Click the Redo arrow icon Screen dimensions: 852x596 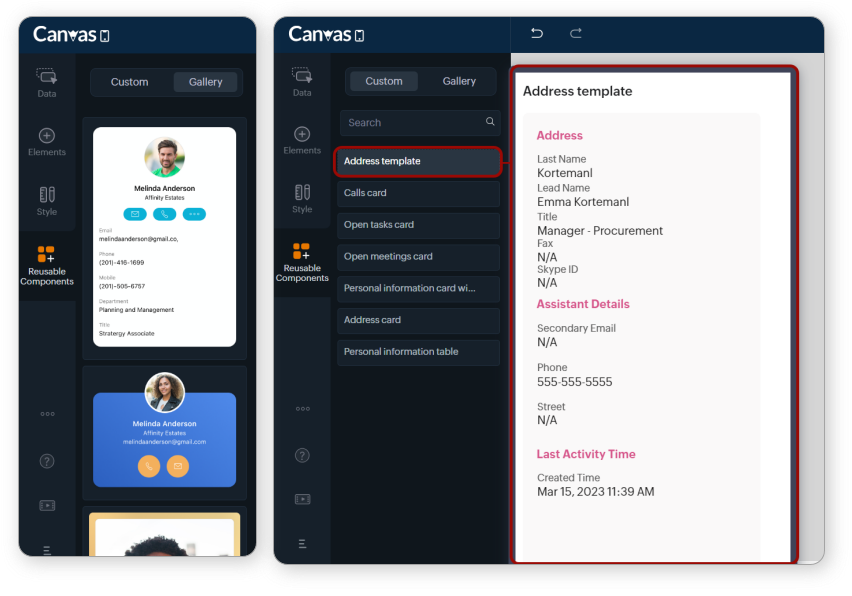[576, 34]
